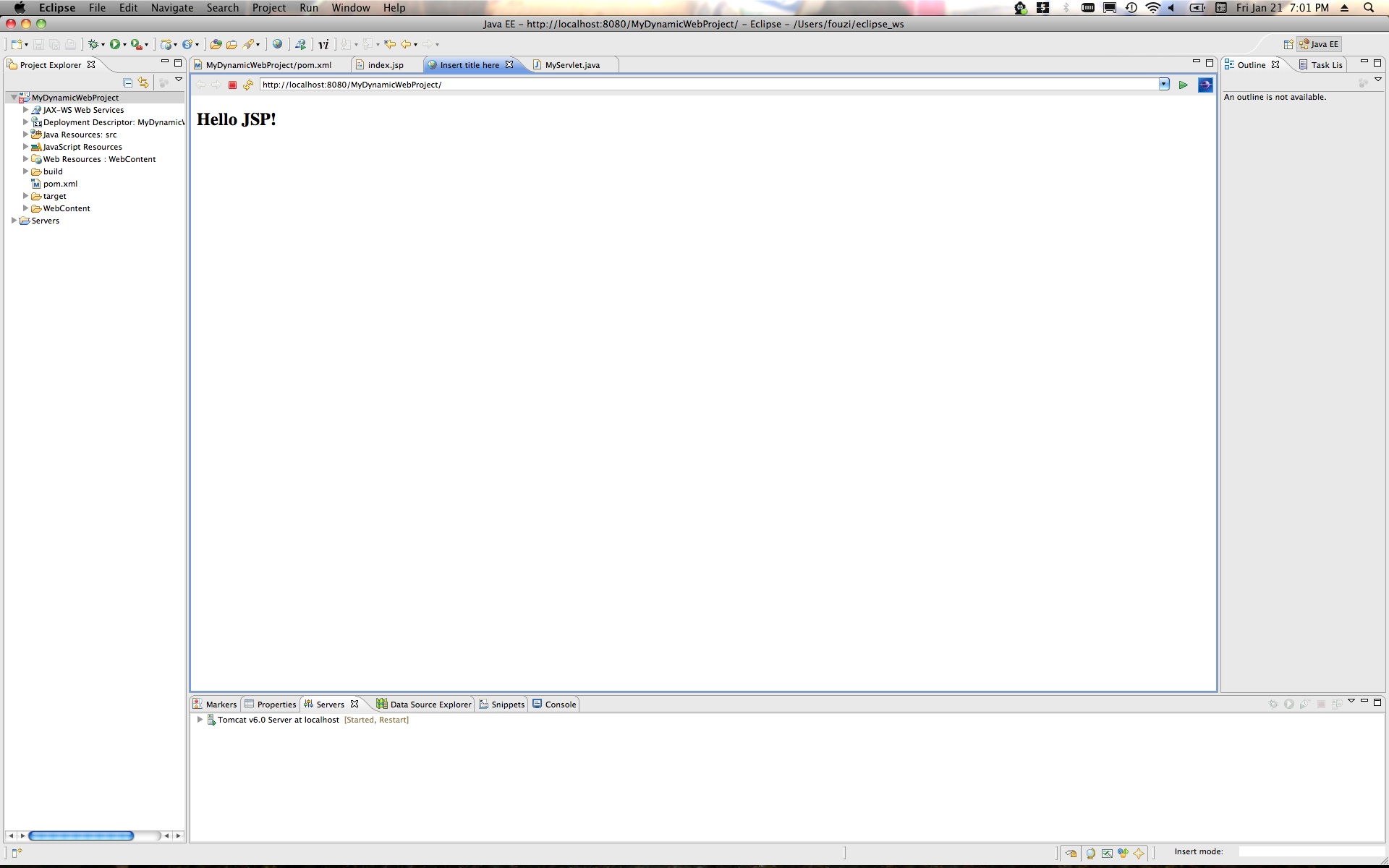
Task: Open the Console tab
Action: pos(555,705)
